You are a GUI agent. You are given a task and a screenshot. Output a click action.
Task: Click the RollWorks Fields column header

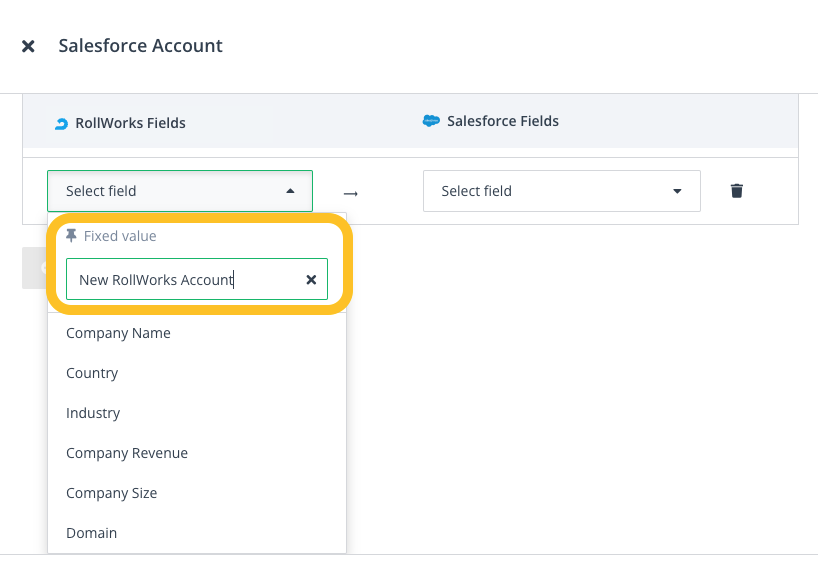point(130,123)
